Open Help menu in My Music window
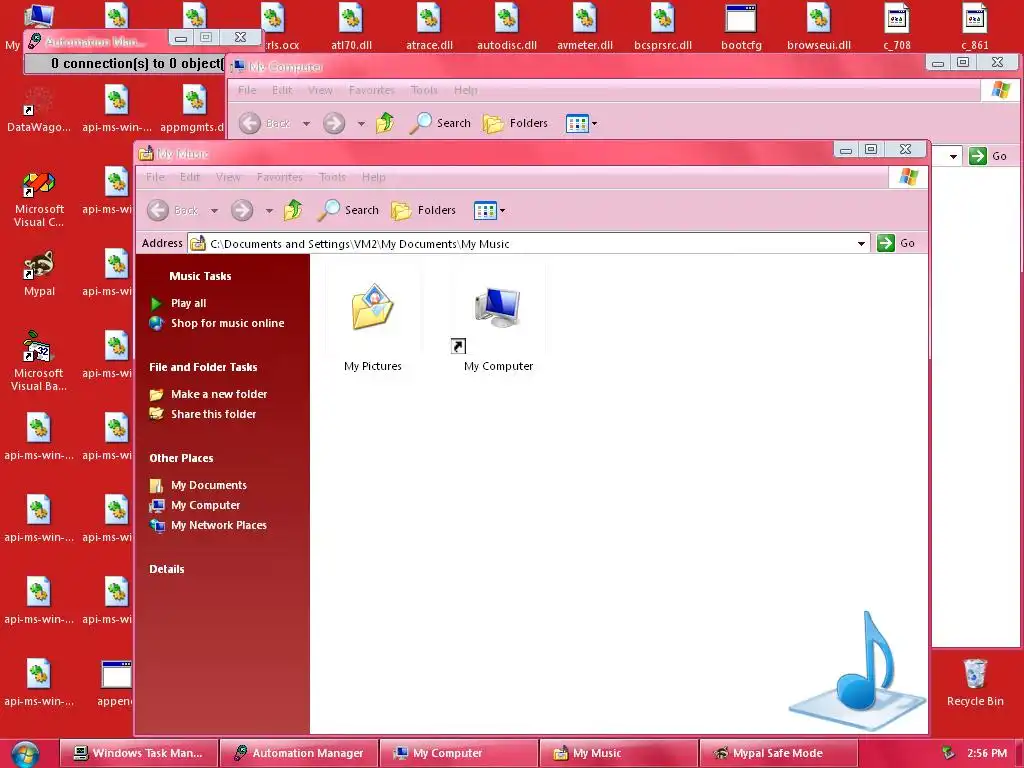 point(374,177)
